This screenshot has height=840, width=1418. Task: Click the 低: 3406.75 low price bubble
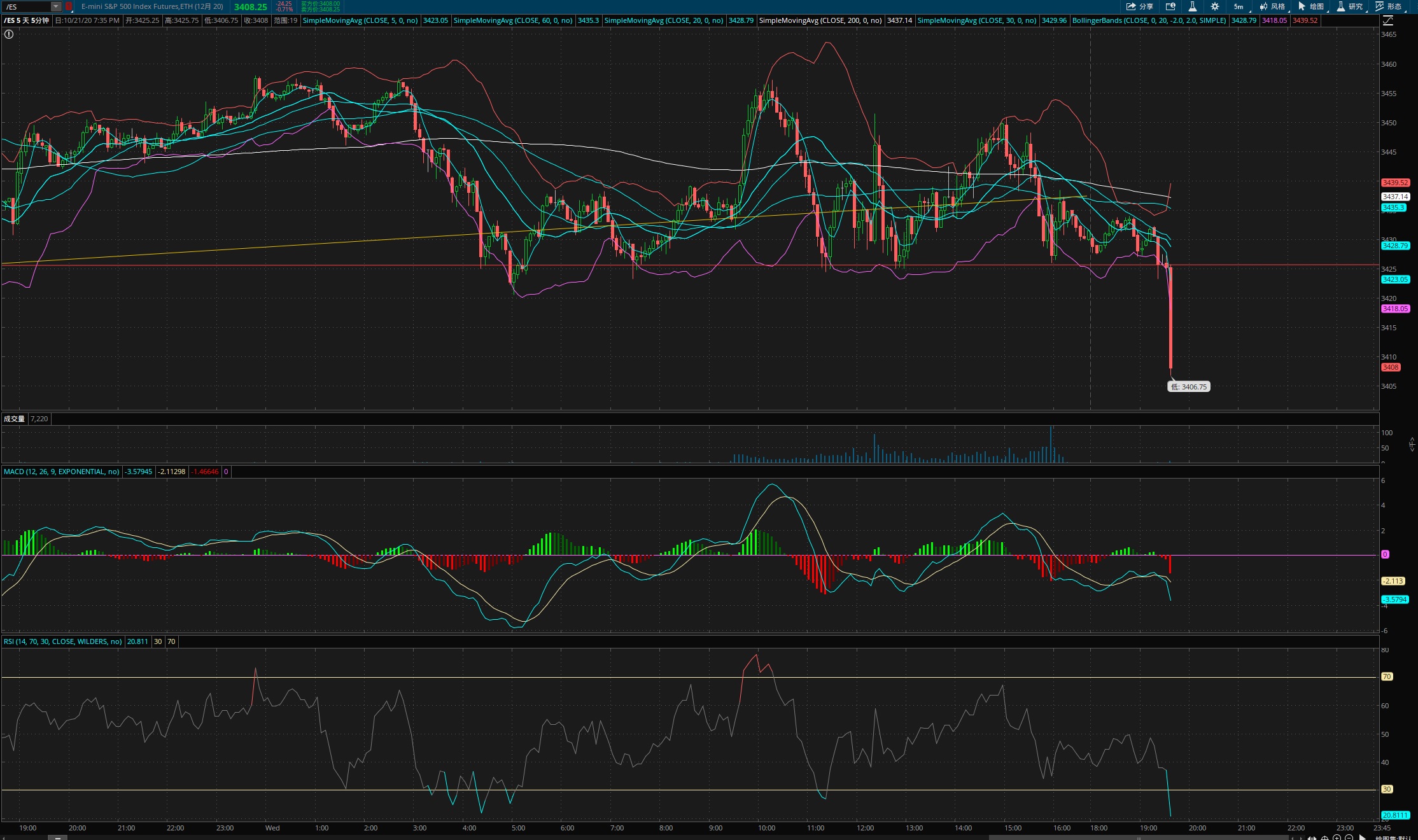click(1189, 387)
